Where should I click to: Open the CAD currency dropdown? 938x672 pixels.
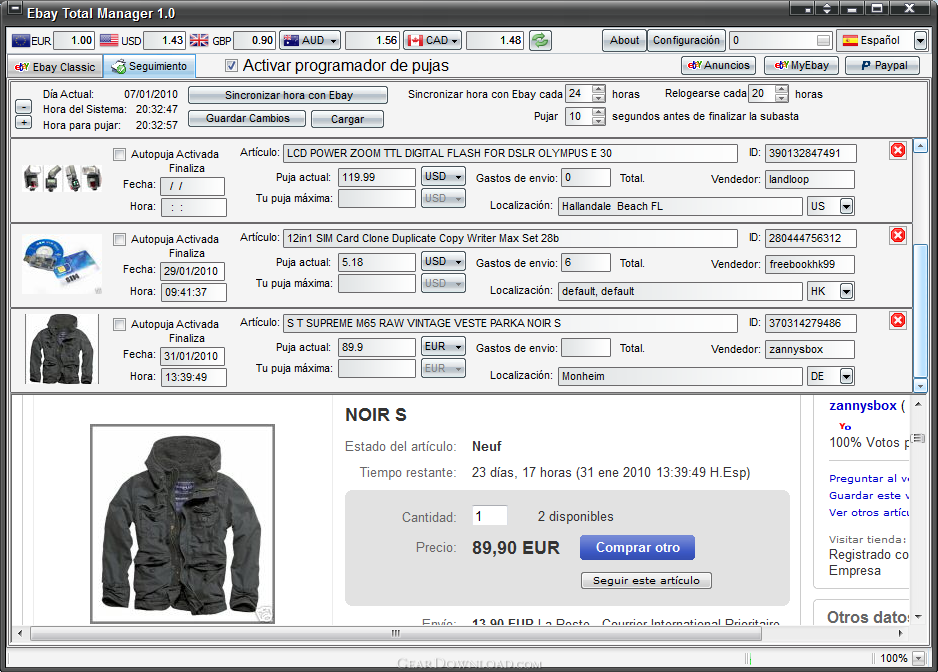[433, 41]
